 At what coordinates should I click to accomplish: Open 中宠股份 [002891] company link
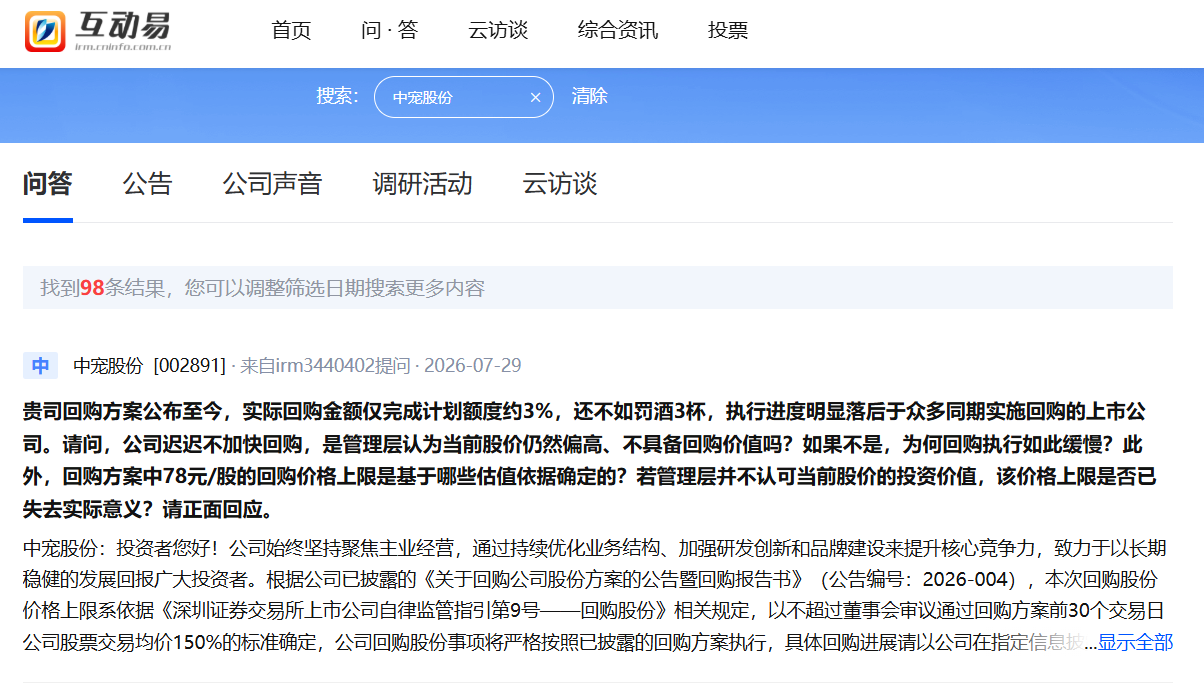(x=149, y=366)
